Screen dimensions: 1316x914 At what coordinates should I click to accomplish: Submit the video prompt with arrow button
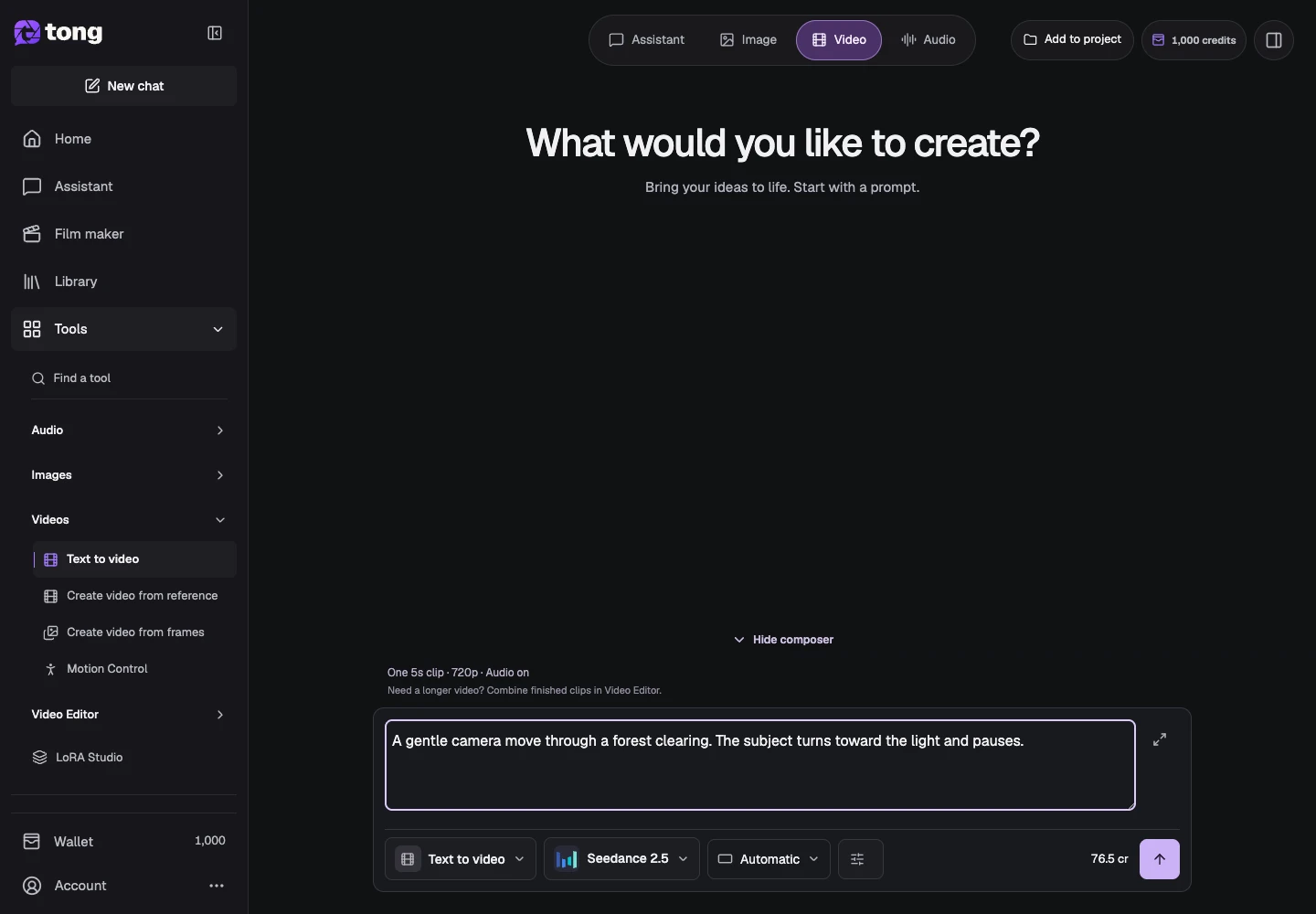click(1160, 859)
